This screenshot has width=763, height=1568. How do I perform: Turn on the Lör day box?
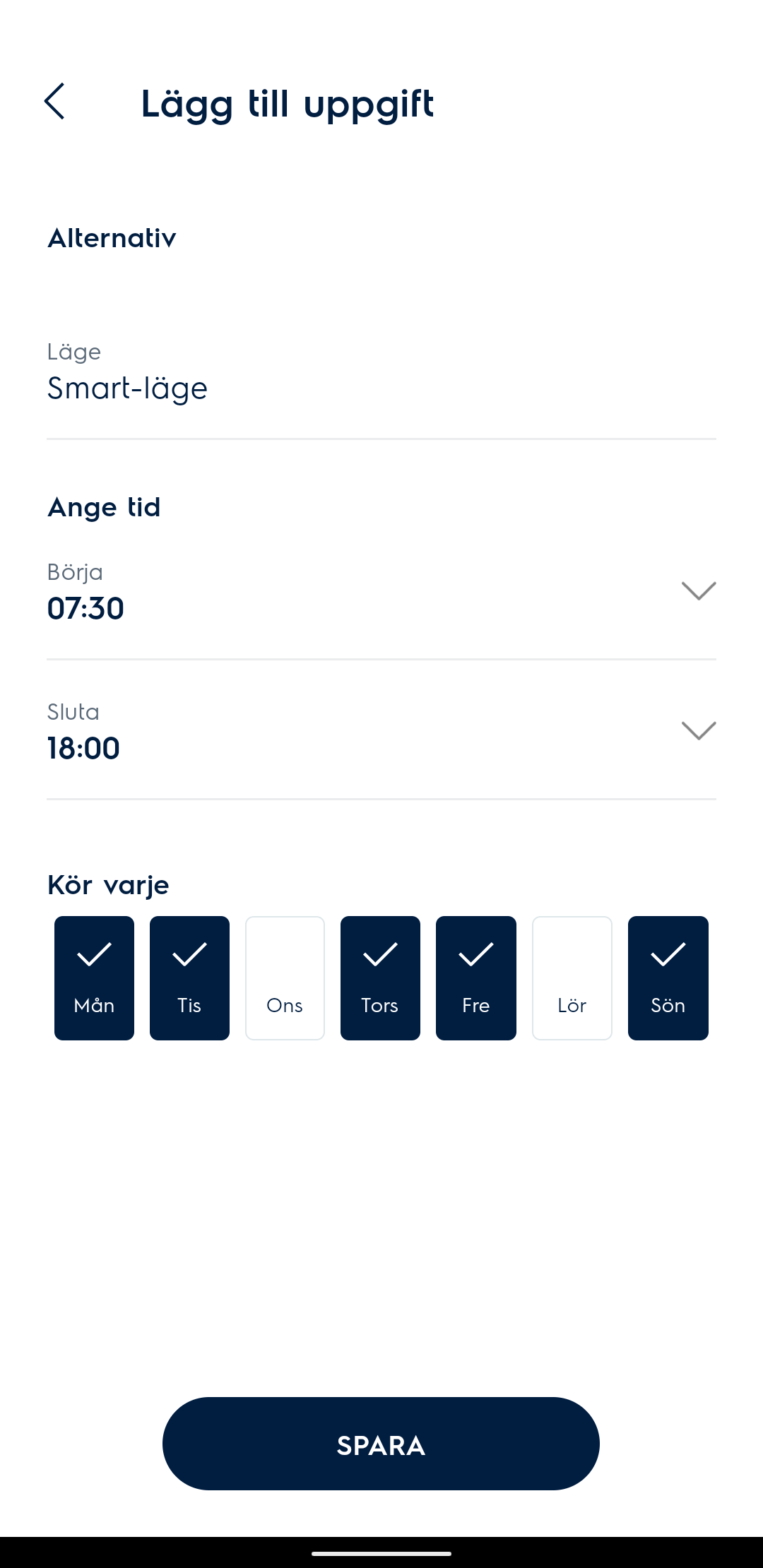coord(572,978)
